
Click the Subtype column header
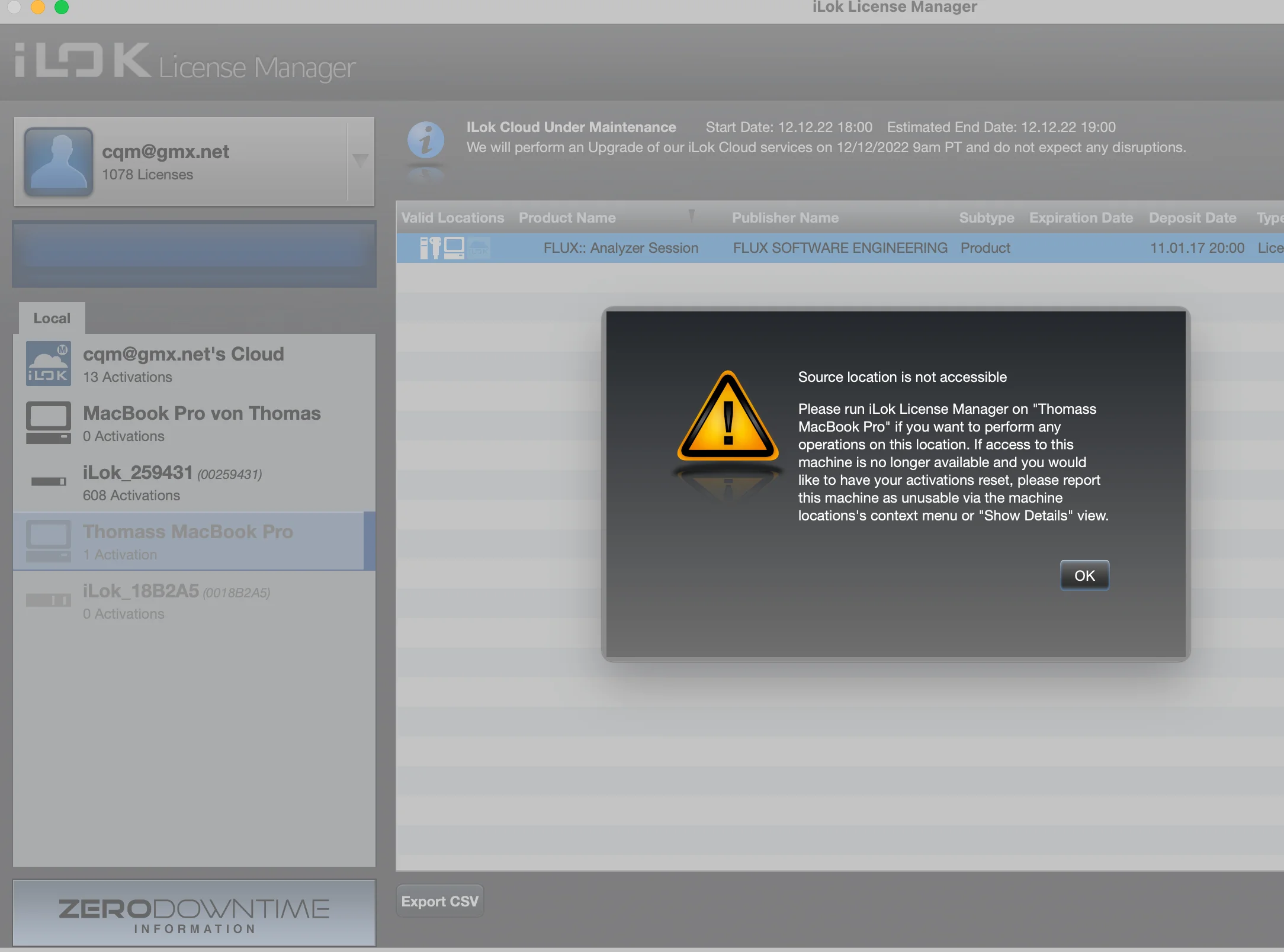point(987,218)
